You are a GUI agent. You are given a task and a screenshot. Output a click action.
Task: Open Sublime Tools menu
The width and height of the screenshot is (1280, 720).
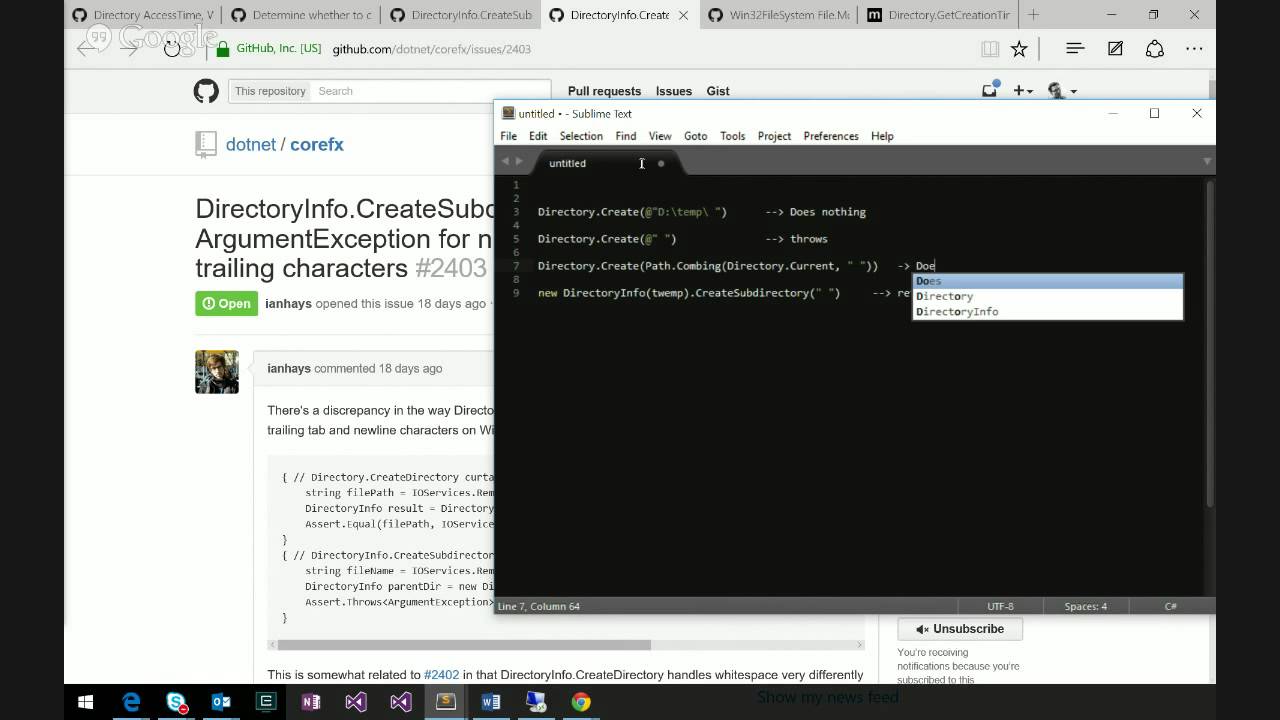click(733, 136)
